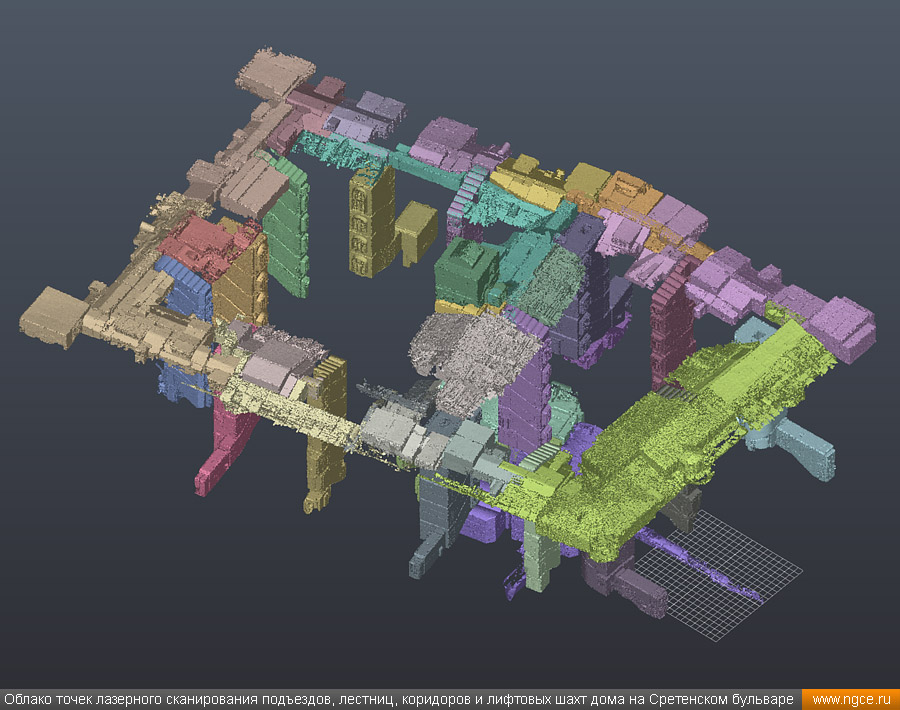Select the olive-yellow elevator shaft with arched windows

click(x=371, y=221)
